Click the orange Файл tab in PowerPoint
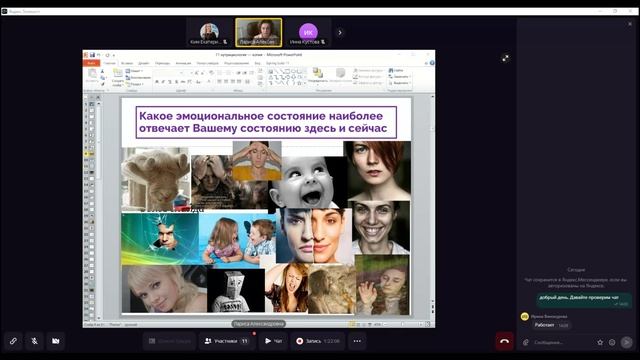 pos(91,63)
